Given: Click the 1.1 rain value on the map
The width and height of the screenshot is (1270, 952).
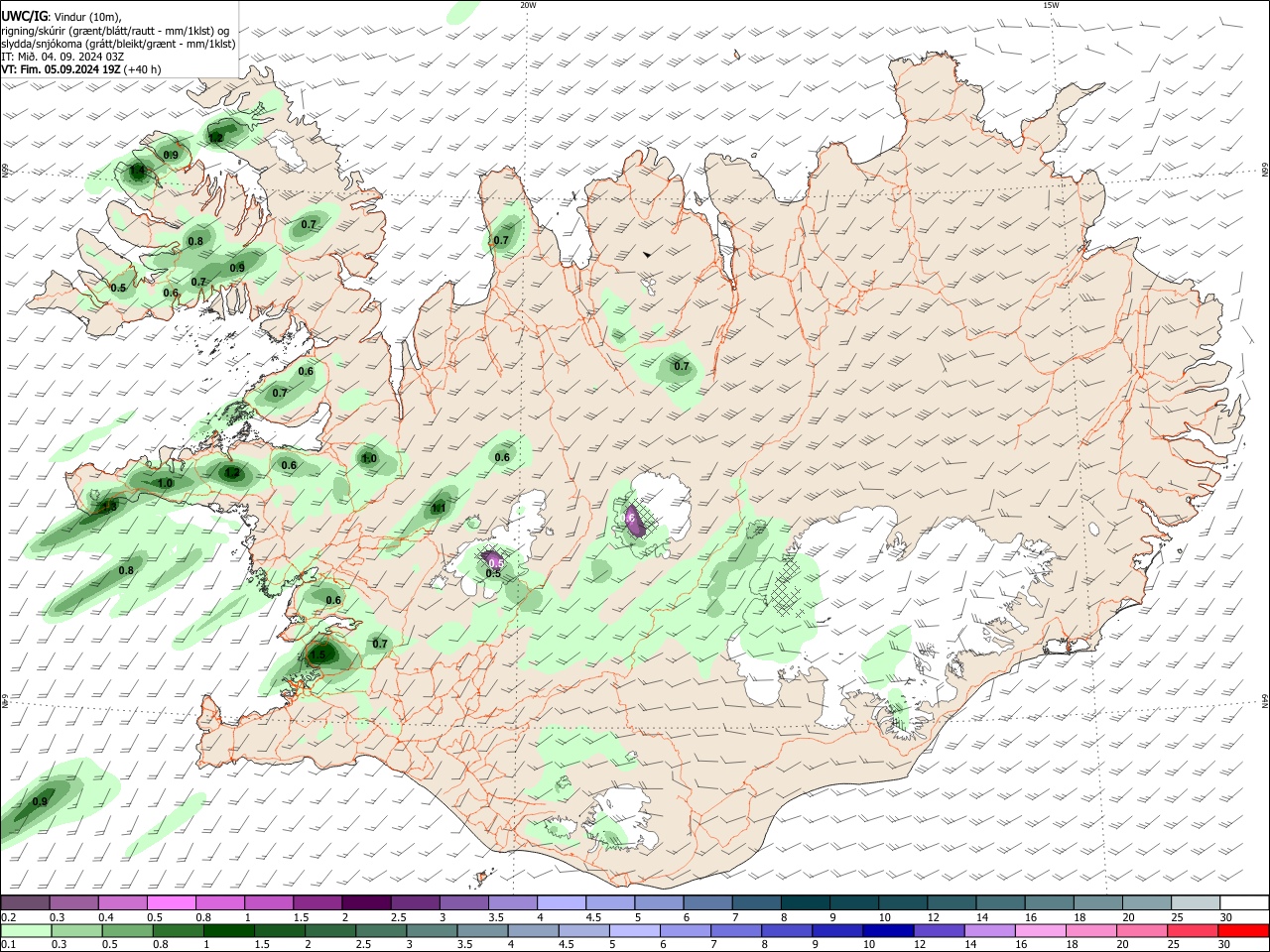Looking at the screenshot, I should tap(438, 509).
